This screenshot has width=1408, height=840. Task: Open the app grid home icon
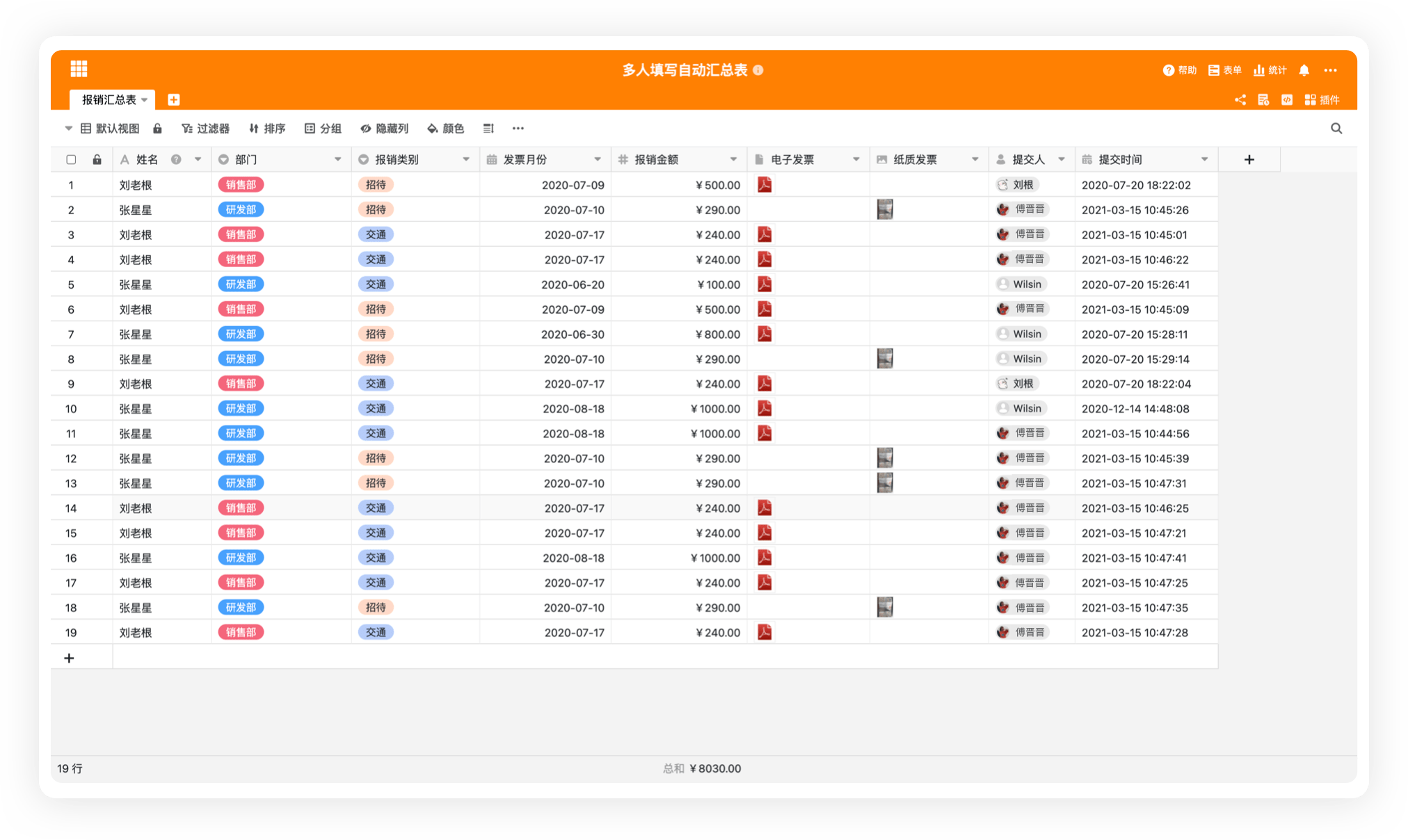[79, 69]
